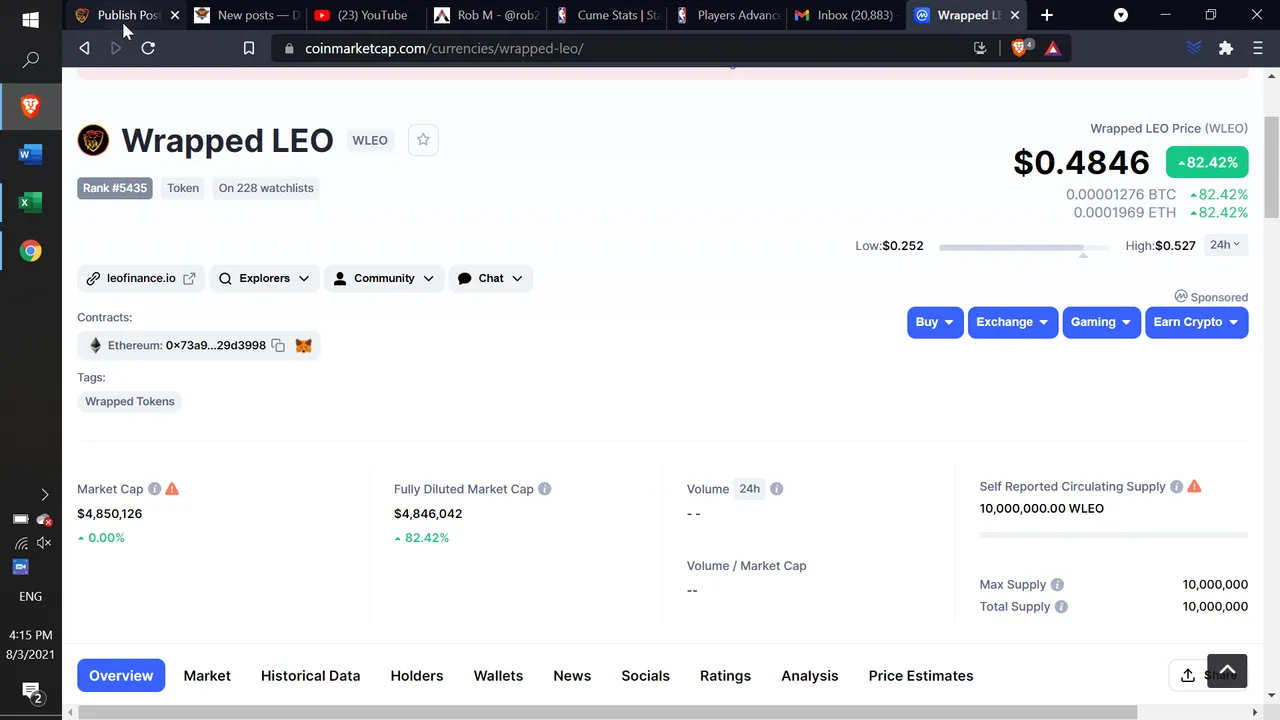1280x720 pixels.
Task: Open the Buy dropdown
Action: 935,322
